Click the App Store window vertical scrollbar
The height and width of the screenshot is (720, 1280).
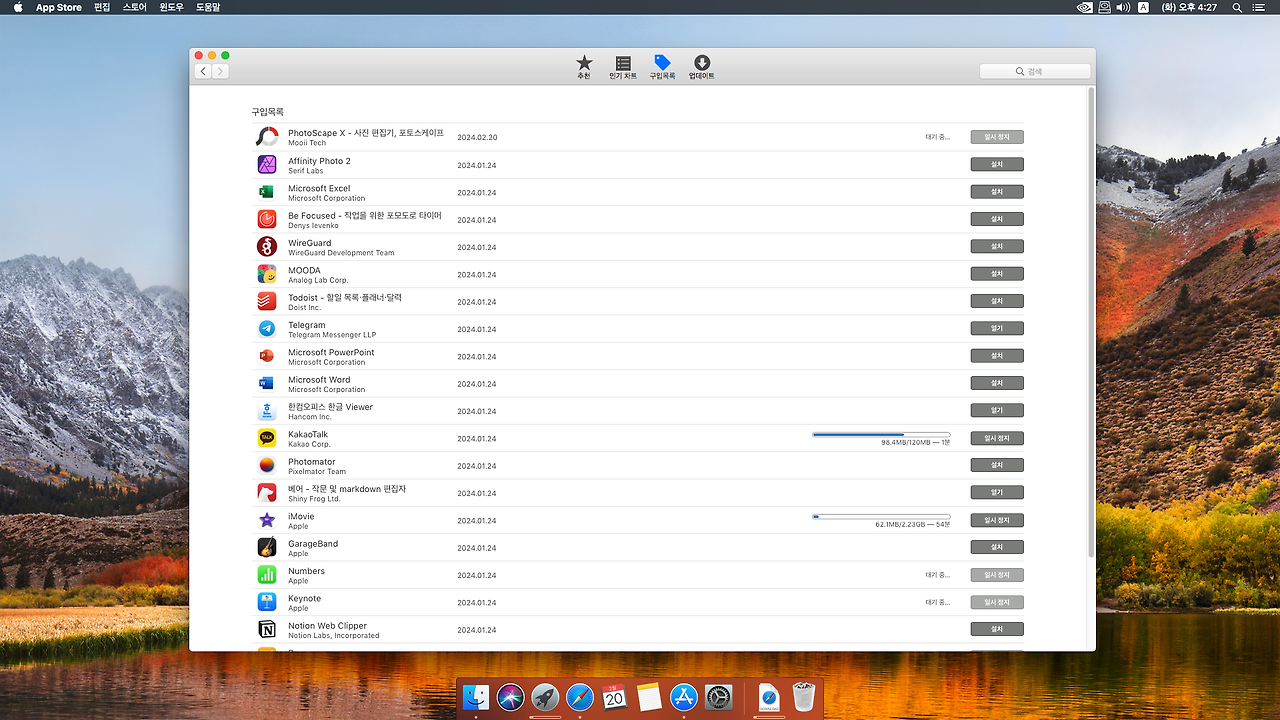(1091, 322)
